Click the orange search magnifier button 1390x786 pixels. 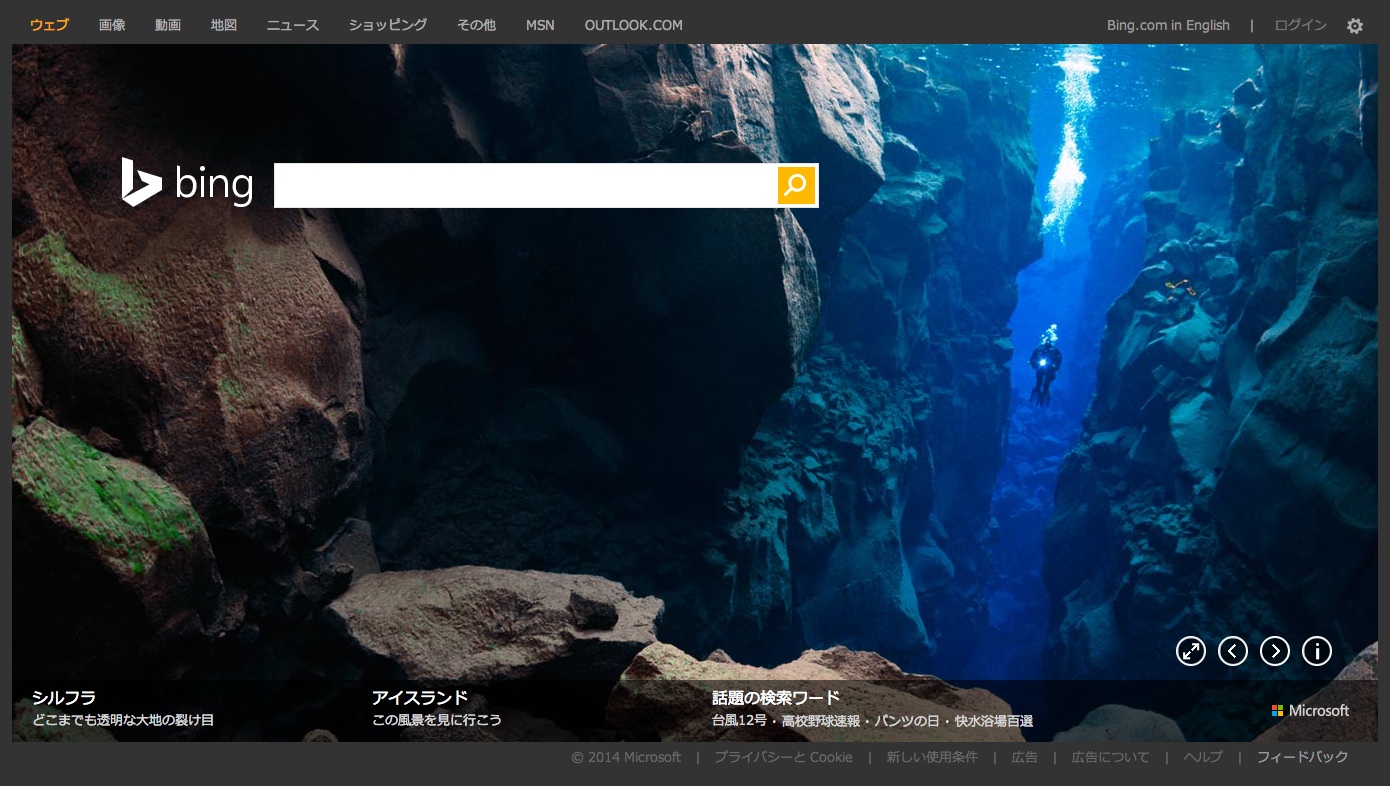tap(796, 185)
